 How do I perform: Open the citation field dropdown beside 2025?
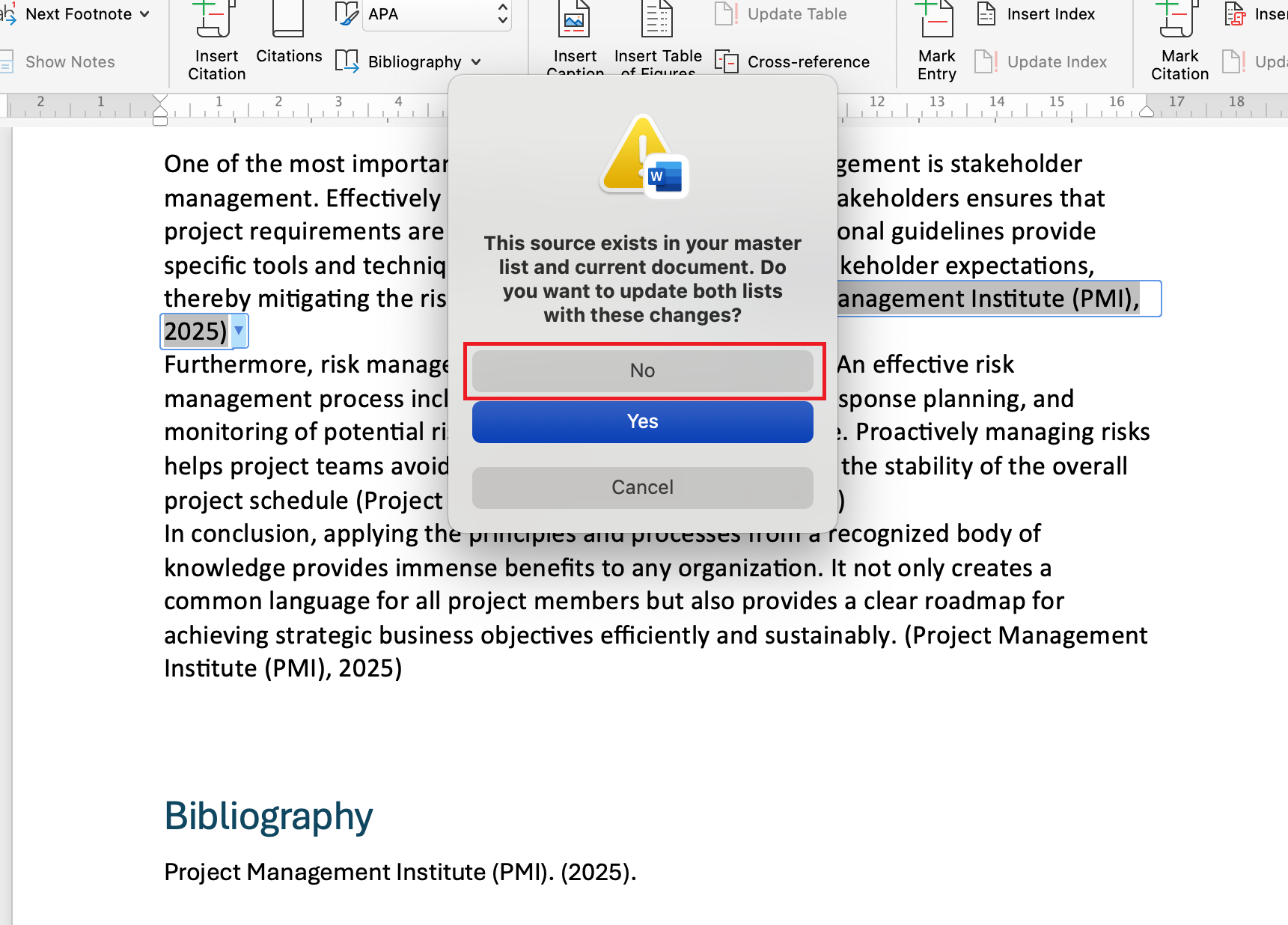coord(238,331)
